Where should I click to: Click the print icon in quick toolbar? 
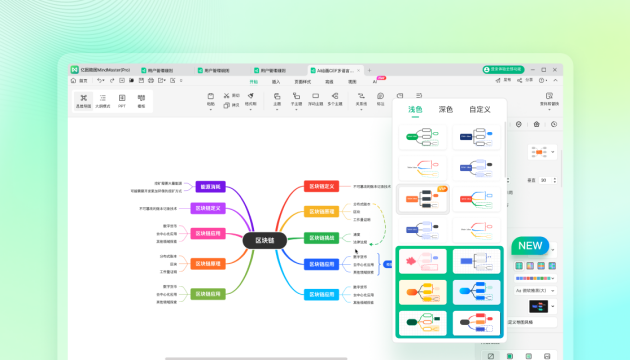(x=151, y=81)
